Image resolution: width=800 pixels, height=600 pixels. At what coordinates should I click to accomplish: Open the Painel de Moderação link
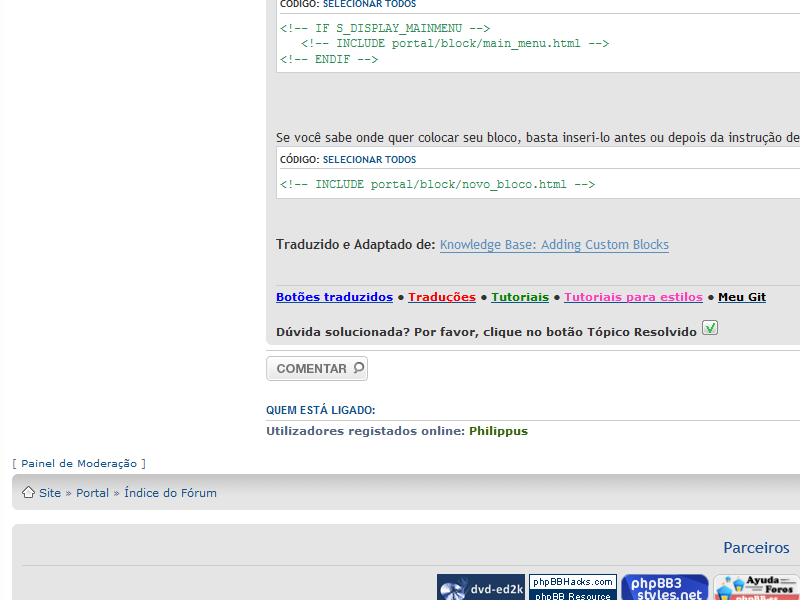pos(79,464)
